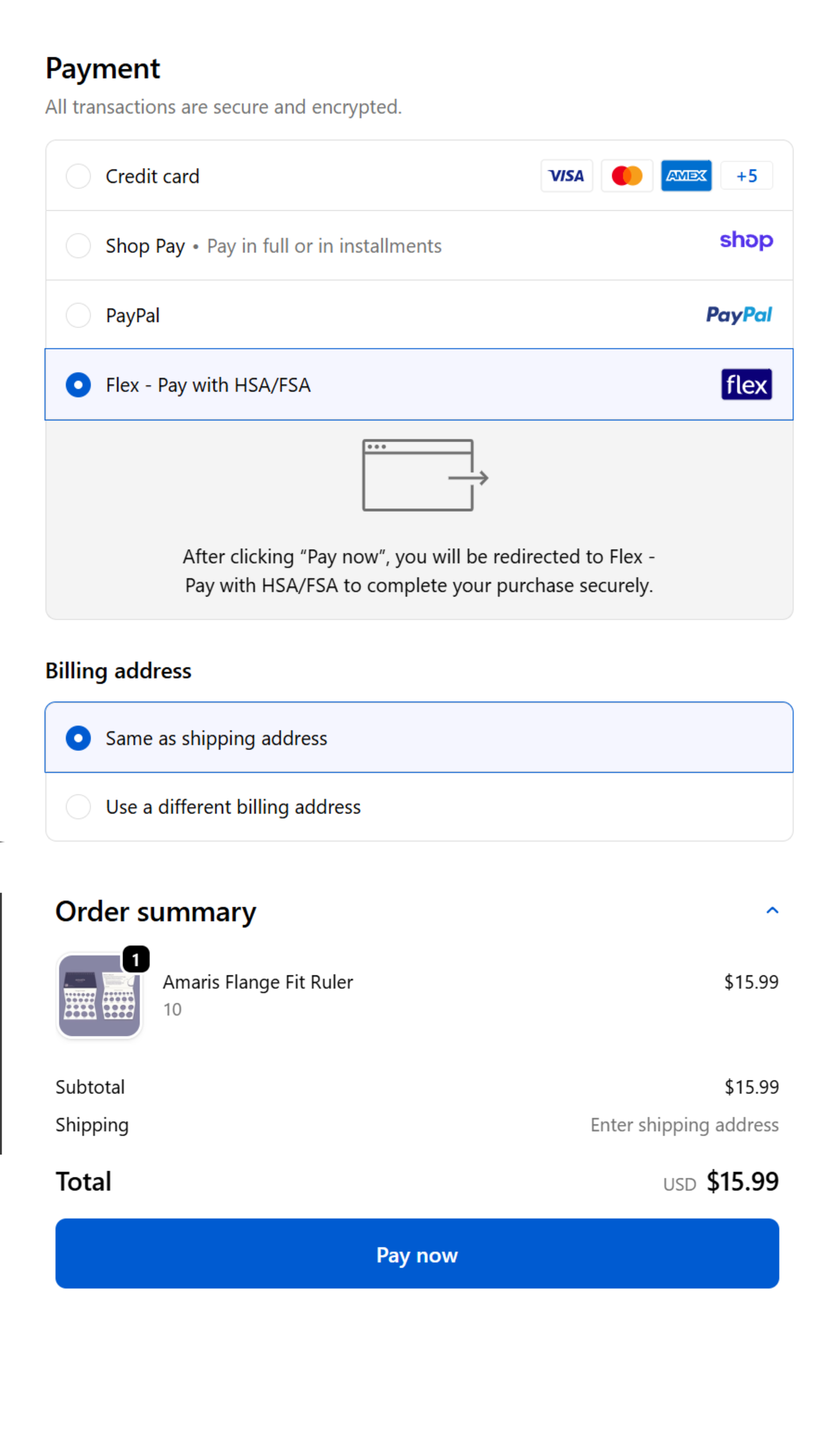Image resolution: width=840 pixels, height=1435 pixels.
Task: Click the Visa card icon
Action: [x=566, y=176]
